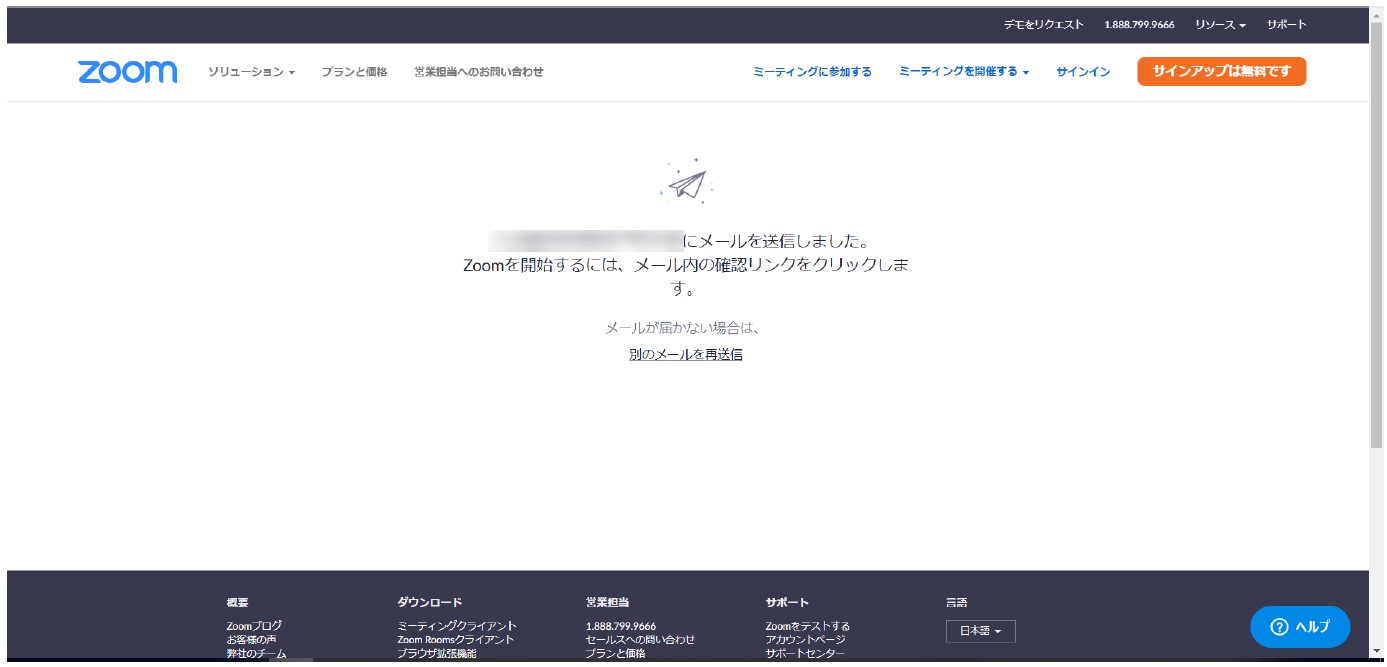Open the お客様の声 footer link
1387x667 pixels.
[x=251, y=640]
